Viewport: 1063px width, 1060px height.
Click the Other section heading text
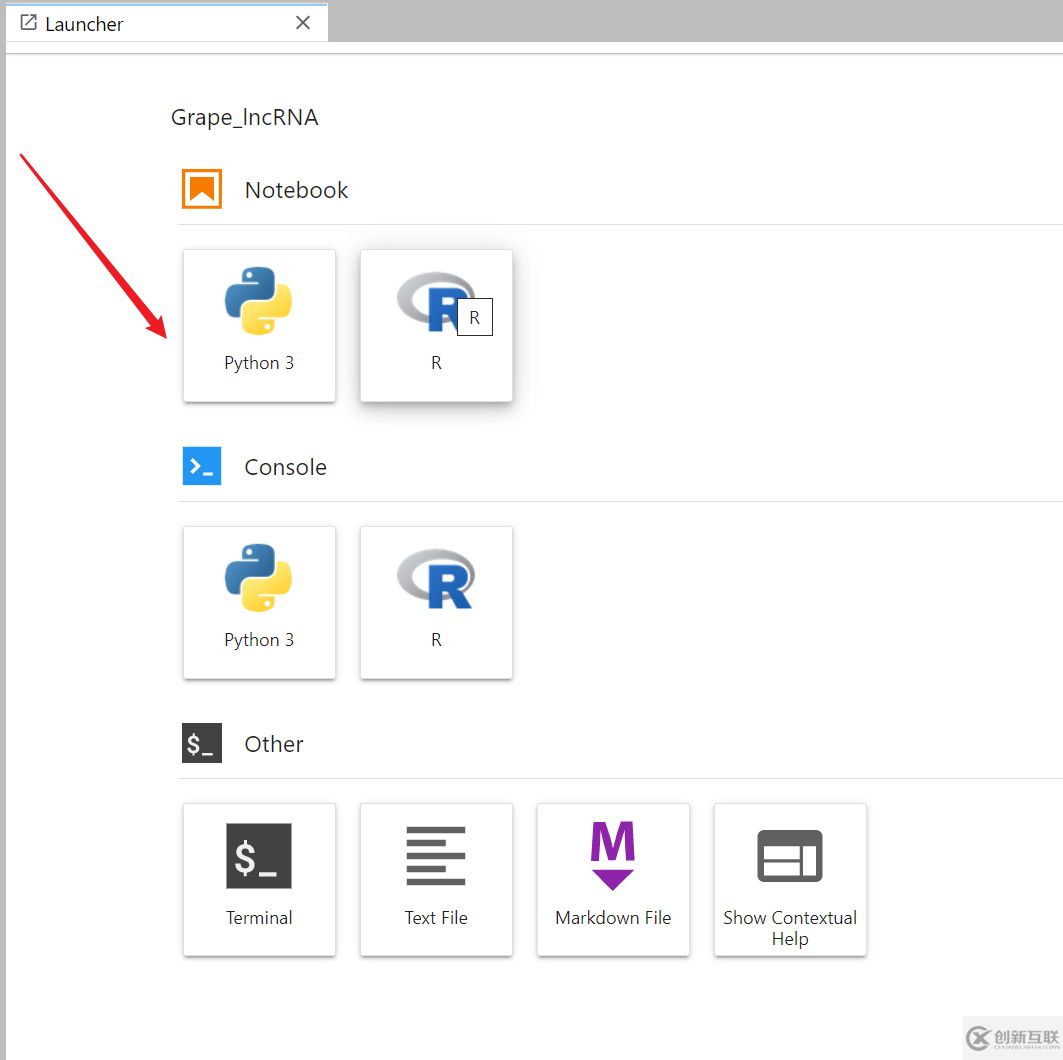tap(274, 744)
